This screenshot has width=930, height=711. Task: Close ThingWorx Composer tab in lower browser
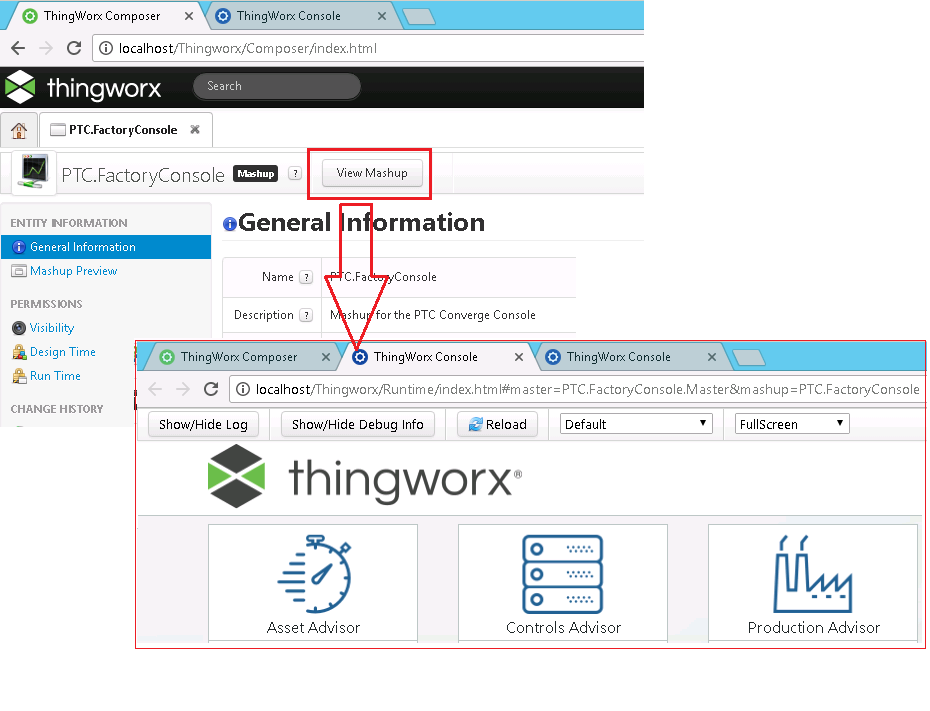tap(326, 357)
